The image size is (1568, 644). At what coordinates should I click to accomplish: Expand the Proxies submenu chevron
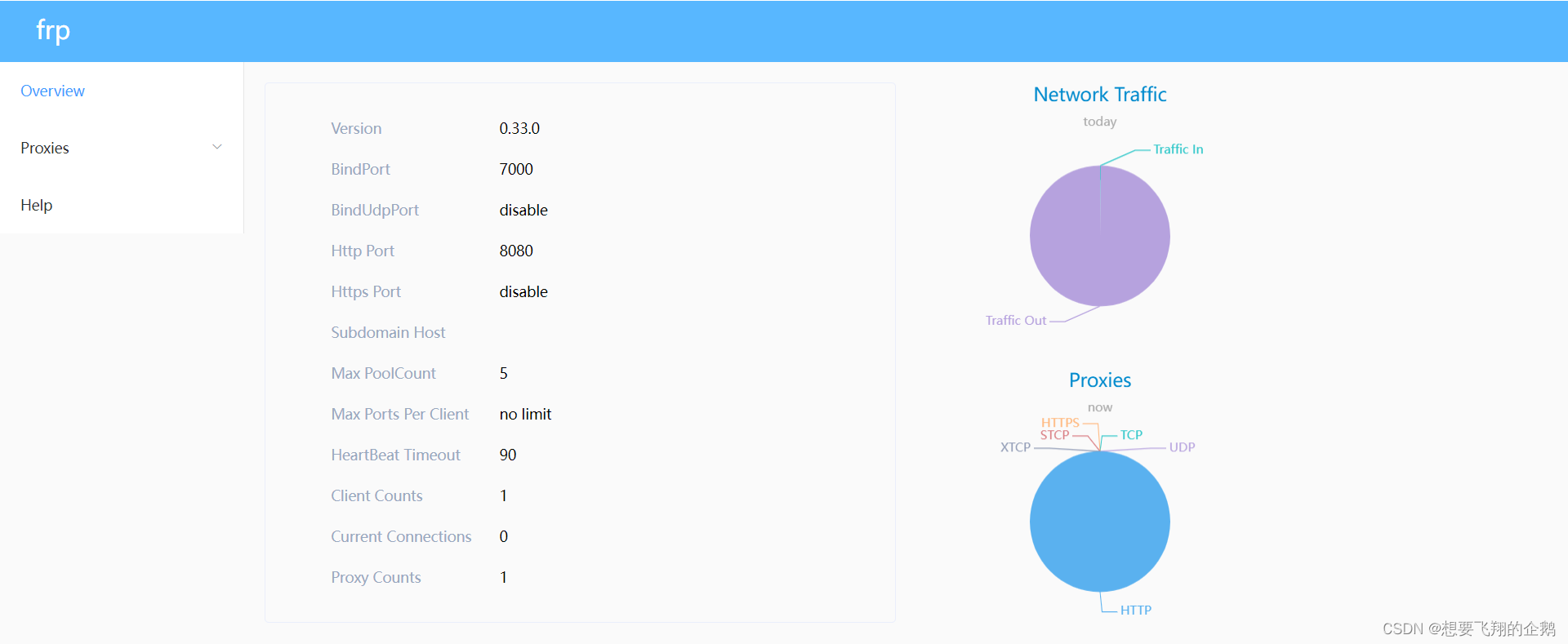click(x=217, y=147)
